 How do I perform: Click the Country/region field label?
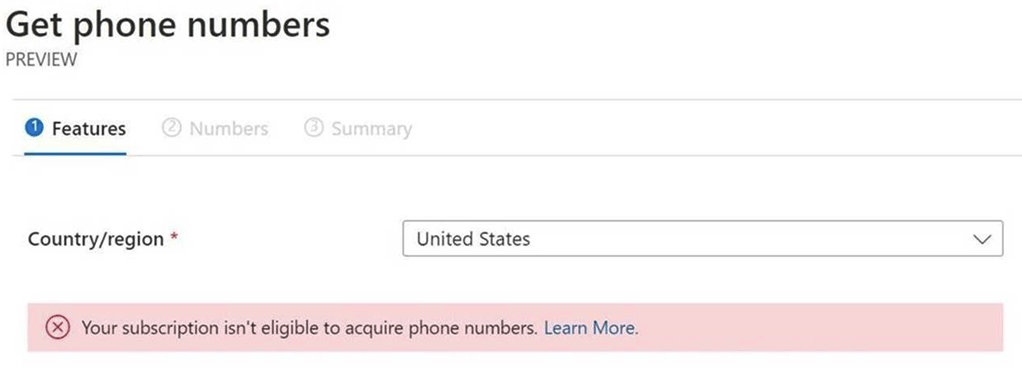point(96,239)
